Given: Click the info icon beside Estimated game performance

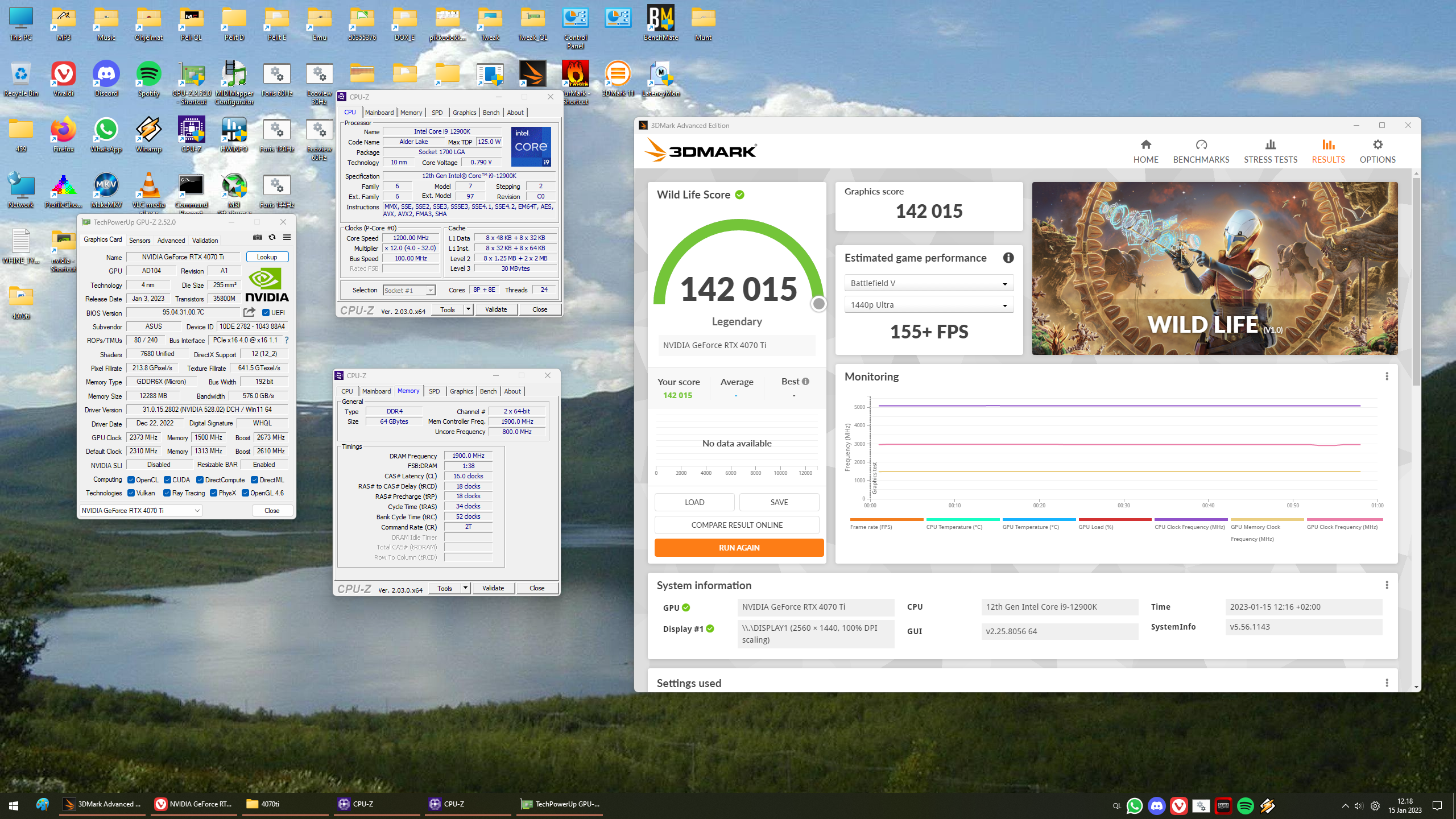Looking at the screenshot, I should [x=1008, y=258].
